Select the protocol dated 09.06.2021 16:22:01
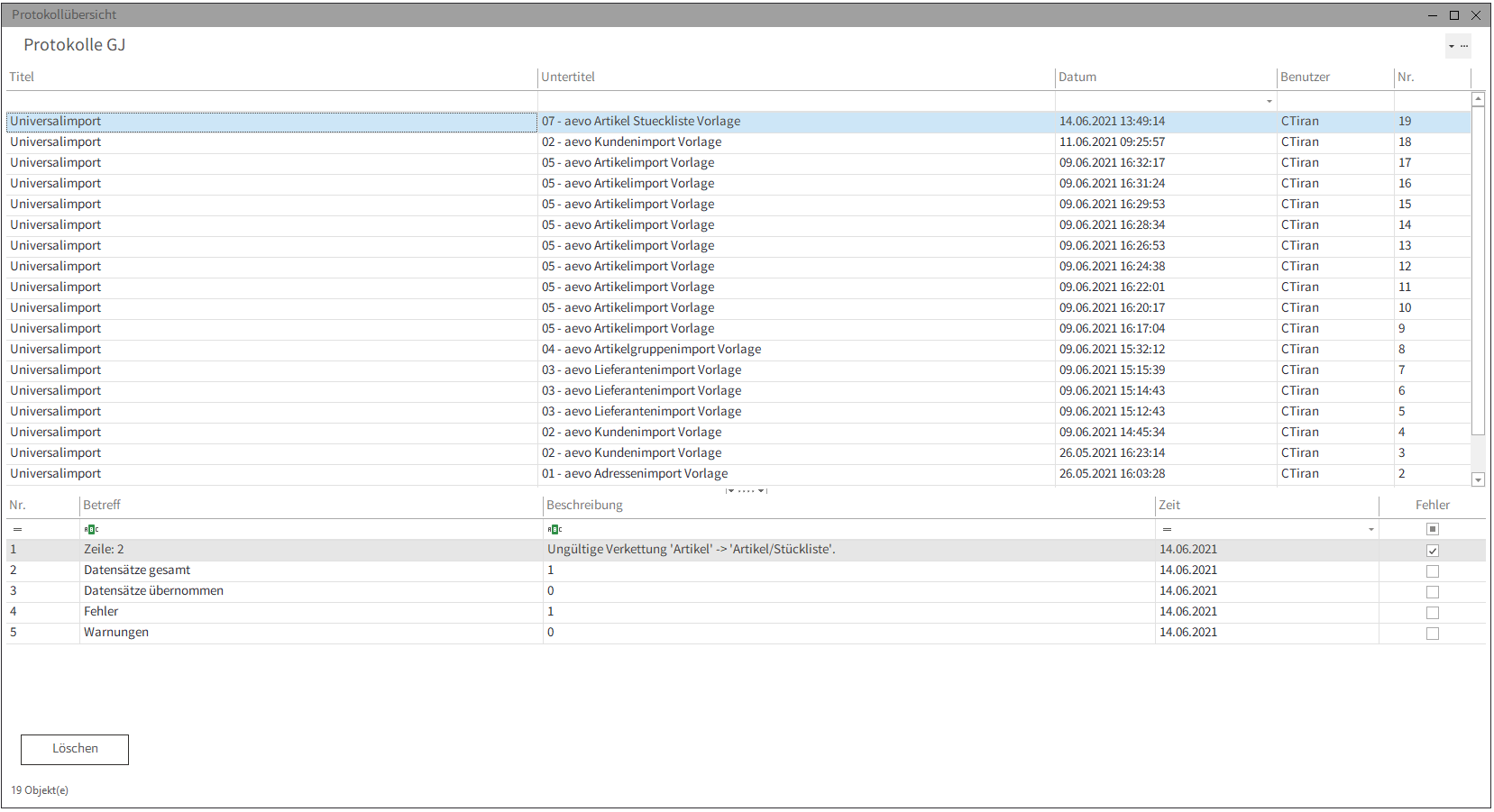 coord(738,287)
